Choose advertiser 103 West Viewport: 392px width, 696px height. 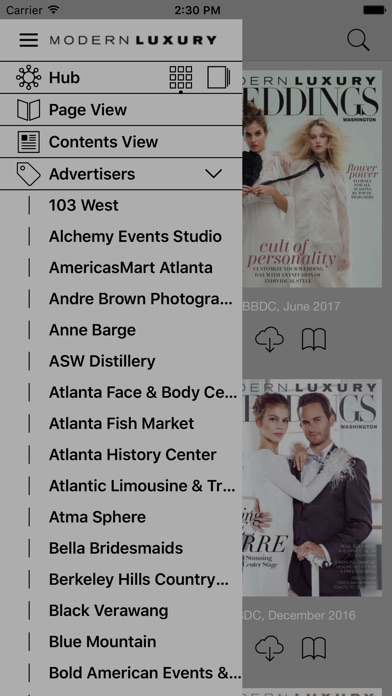point(83,206)
